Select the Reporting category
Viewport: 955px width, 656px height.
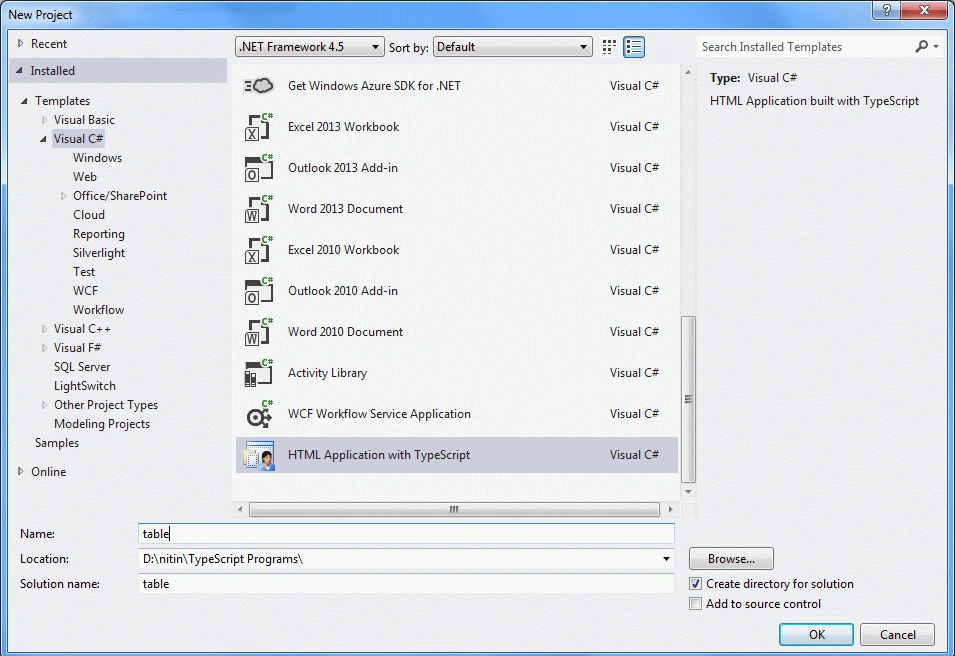point(99,234)
